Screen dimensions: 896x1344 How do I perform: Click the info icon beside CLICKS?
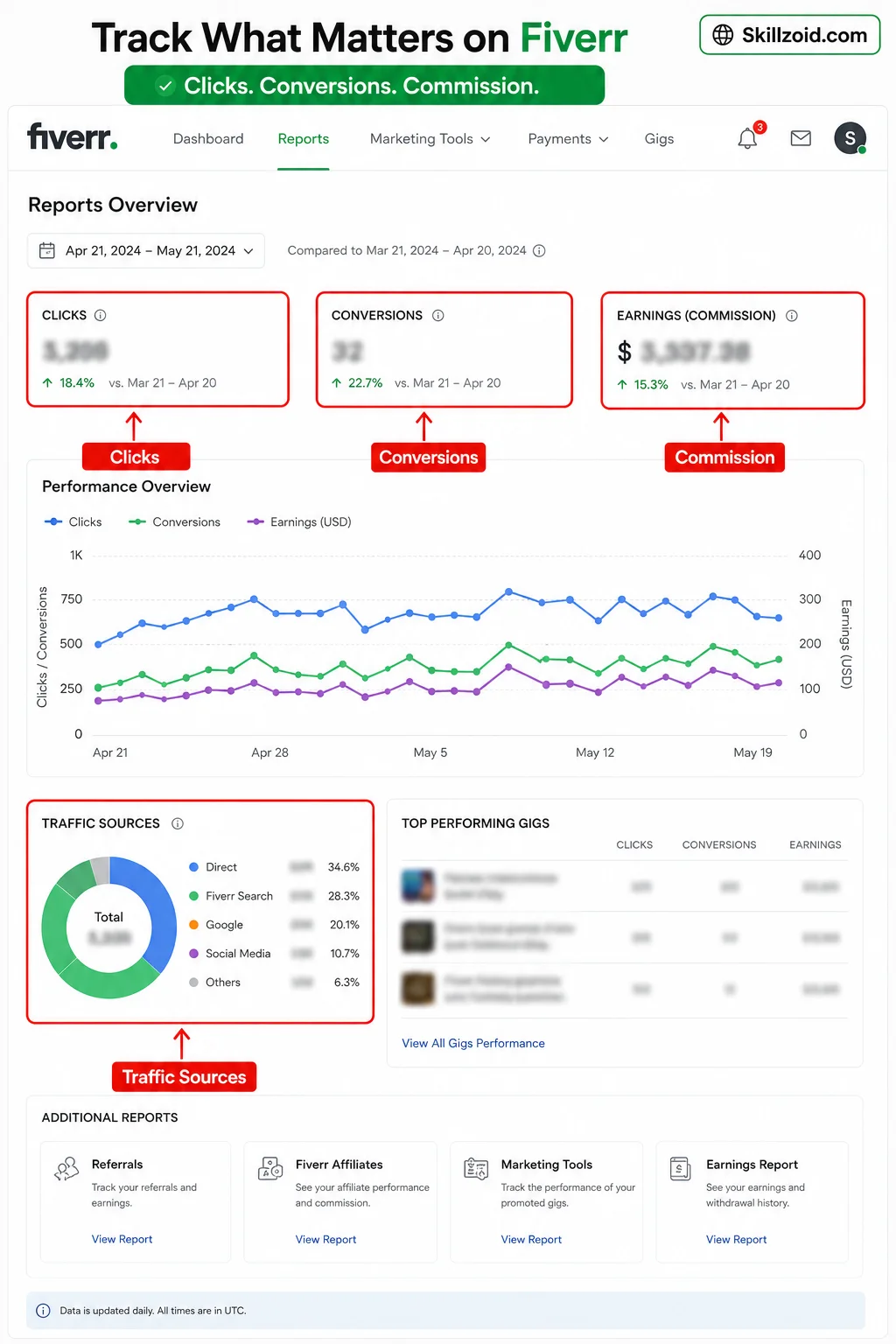(x=101, y=315)
